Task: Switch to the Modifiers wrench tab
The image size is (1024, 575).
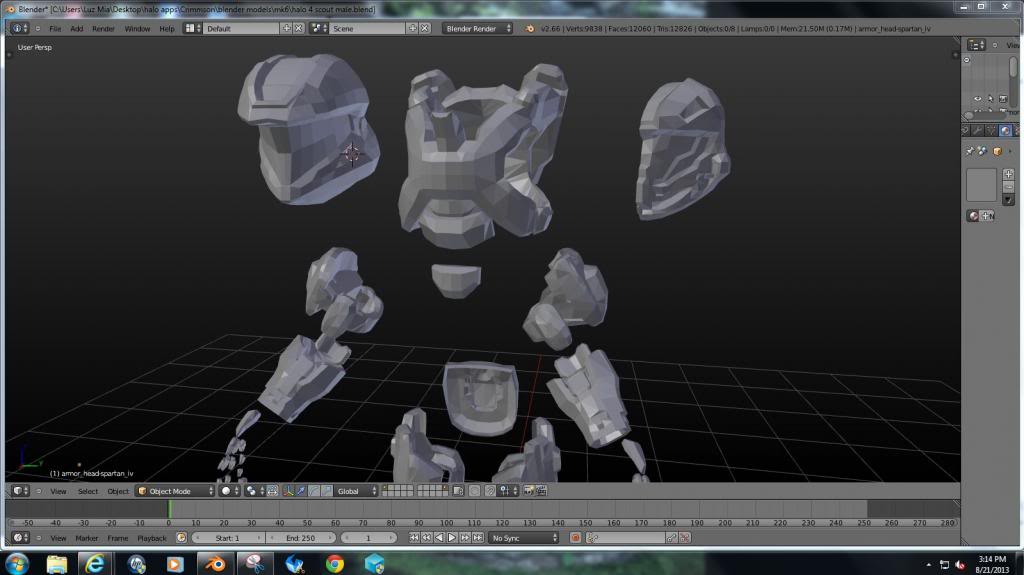Action: pyautogui.click(x=978, y=131)
